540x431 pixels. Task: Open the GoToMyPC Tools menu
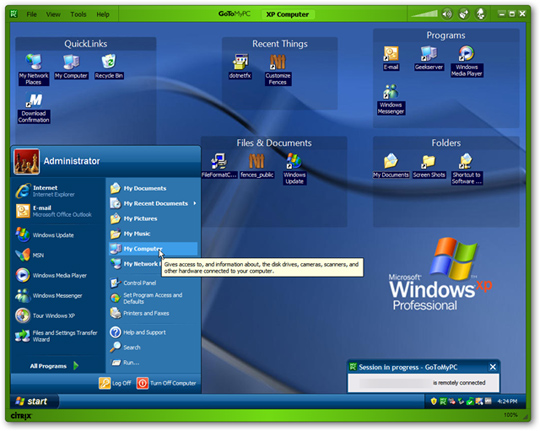(78, 14)
